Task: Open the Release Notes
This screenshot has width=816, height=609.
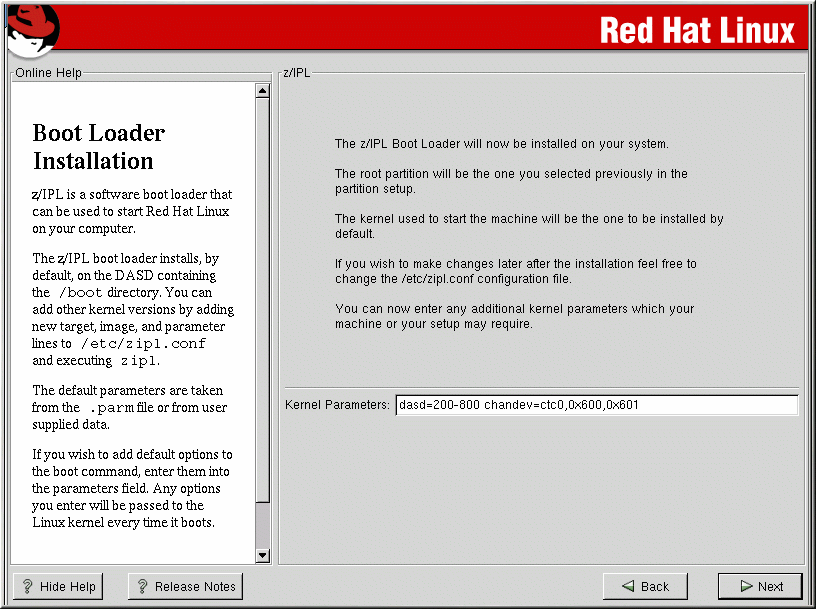Action: coord(185,587)
